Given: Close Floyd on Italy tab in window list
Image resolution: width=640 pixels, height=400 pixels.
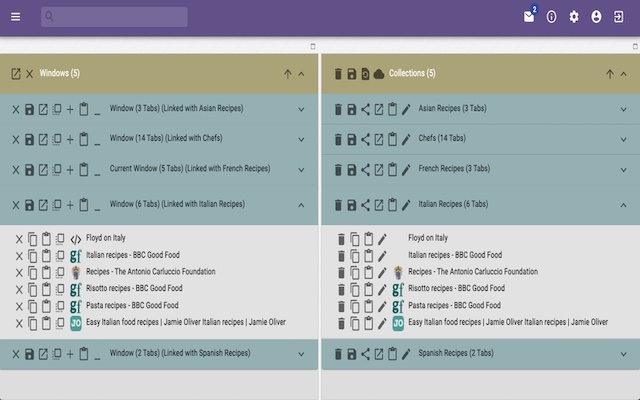Looking at the screenshot, I should 19,239.
